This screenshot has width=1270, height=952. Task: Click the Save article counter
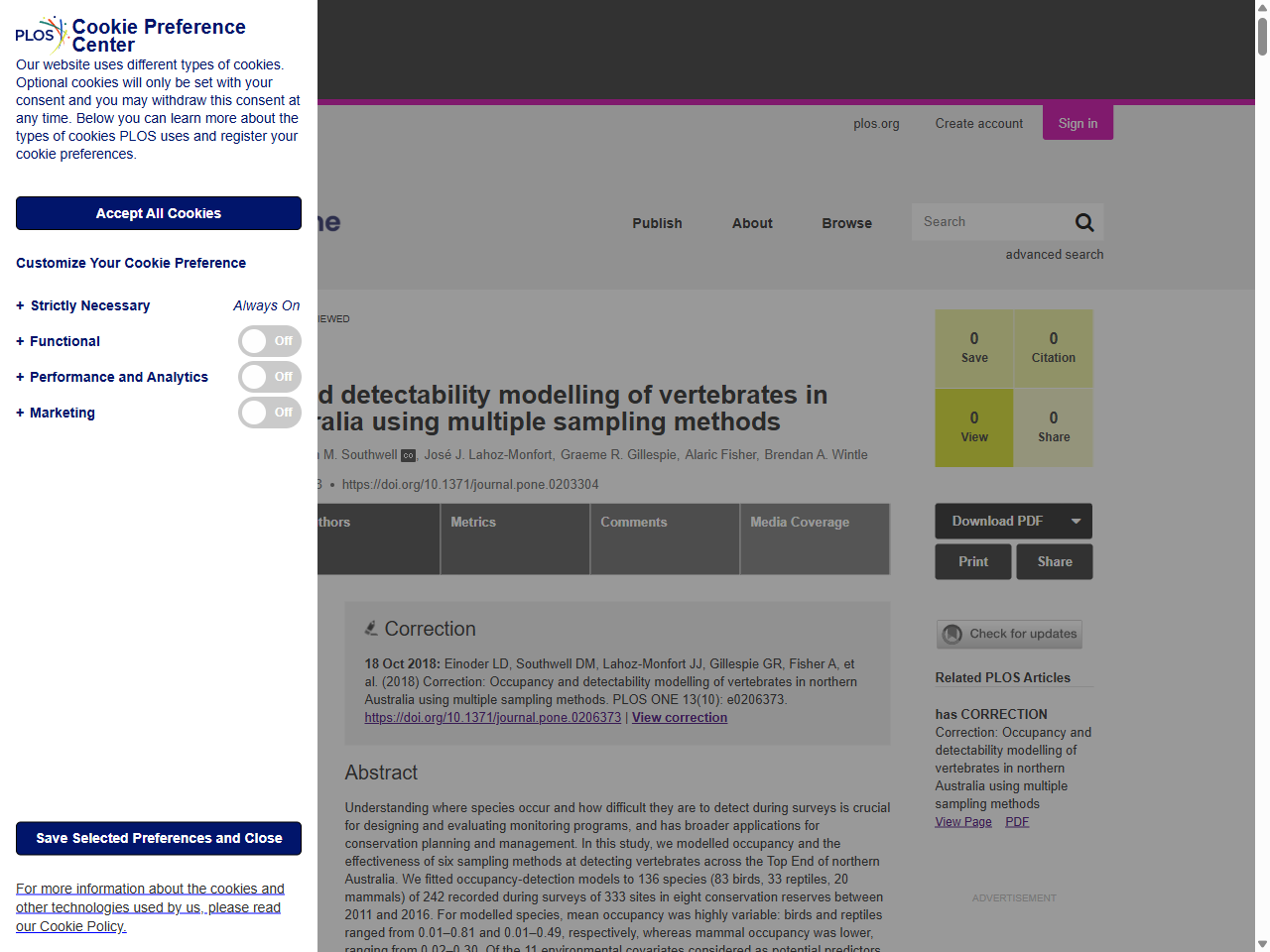click(973, 347)
